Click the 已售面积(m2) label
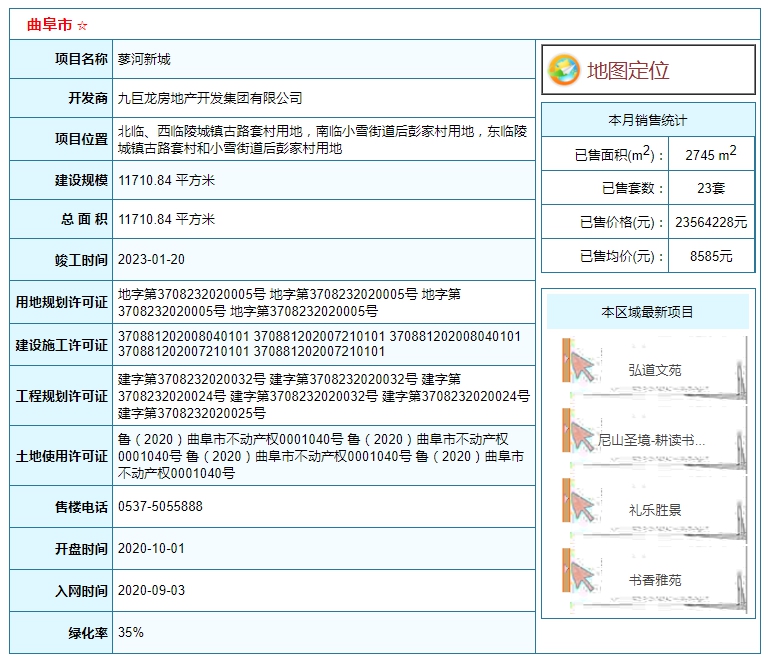Screen dimensions: 773x664 [x=619, y=154]
